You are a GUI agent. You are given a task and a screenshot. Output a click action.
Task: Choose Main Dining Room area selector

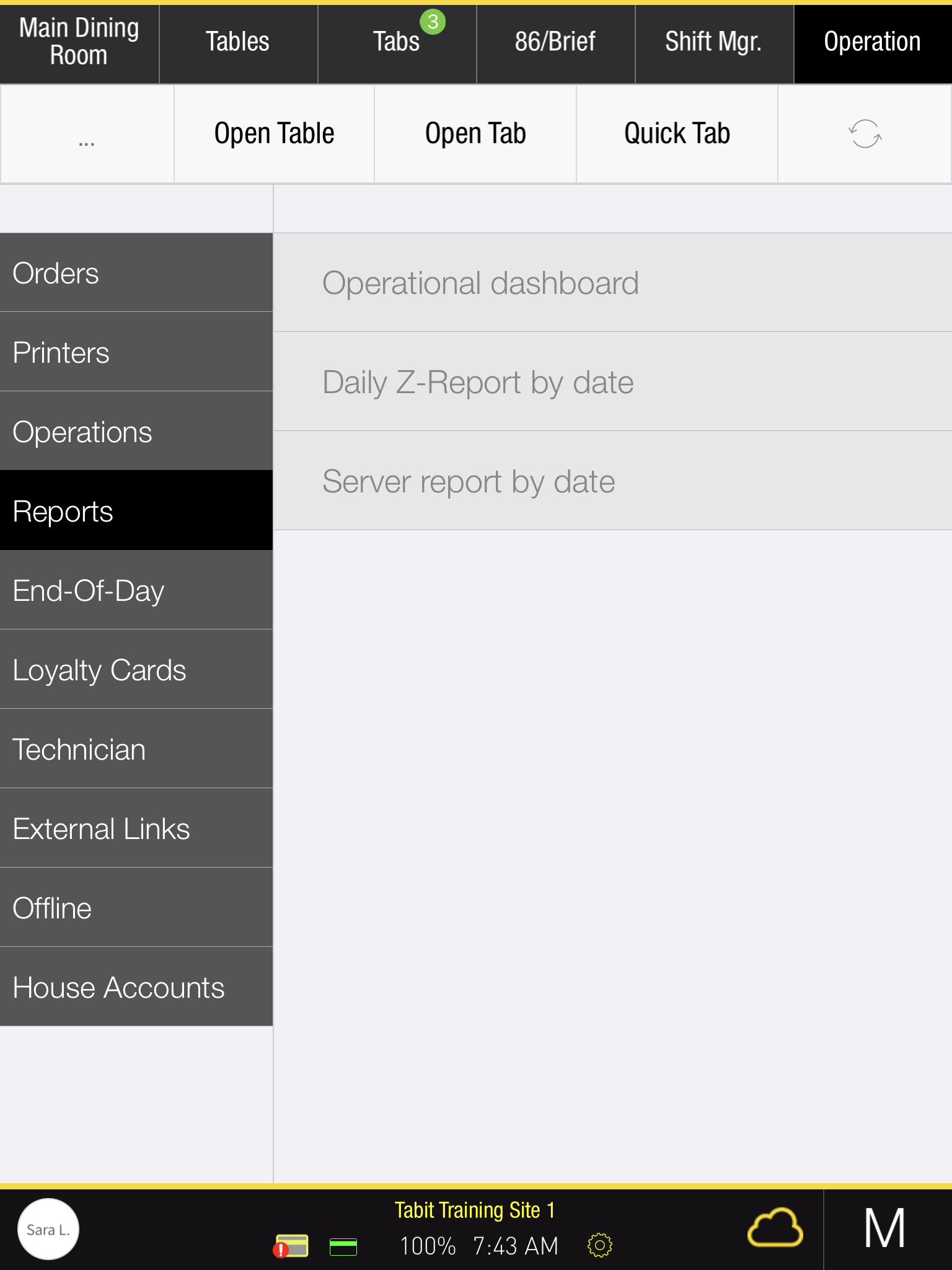tap(79, 42)
